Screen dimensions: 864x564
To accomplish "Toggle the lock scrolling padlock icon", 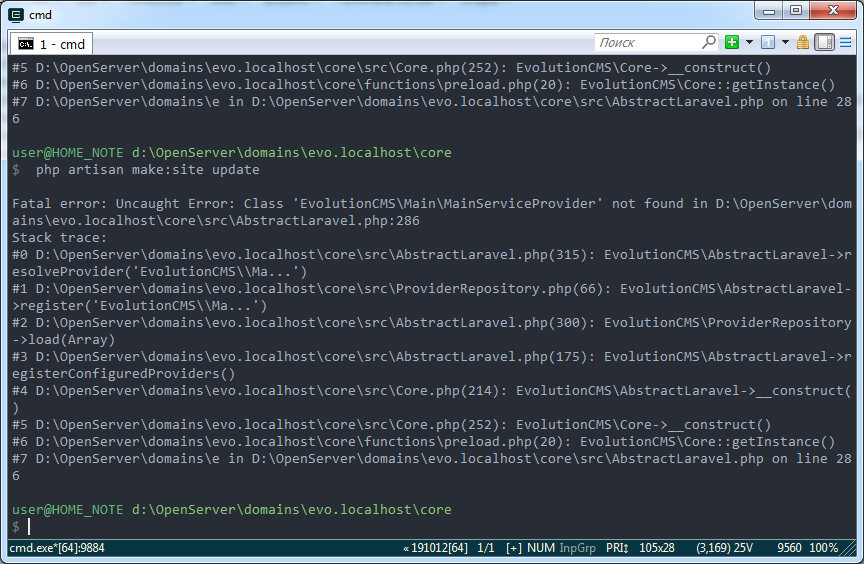I will tap(803, 42).
